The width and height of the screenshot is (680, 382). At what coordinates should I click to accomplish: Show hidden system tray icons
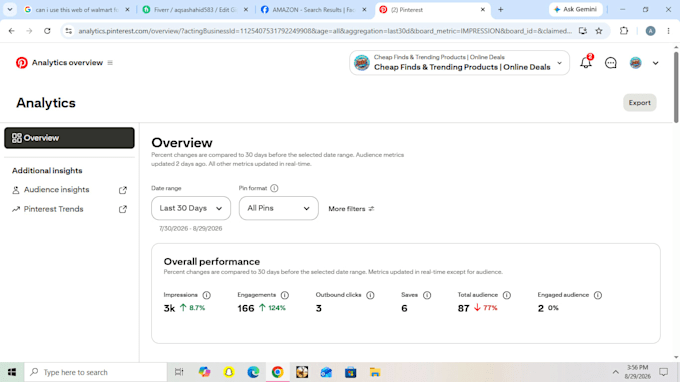coord(615,372)
